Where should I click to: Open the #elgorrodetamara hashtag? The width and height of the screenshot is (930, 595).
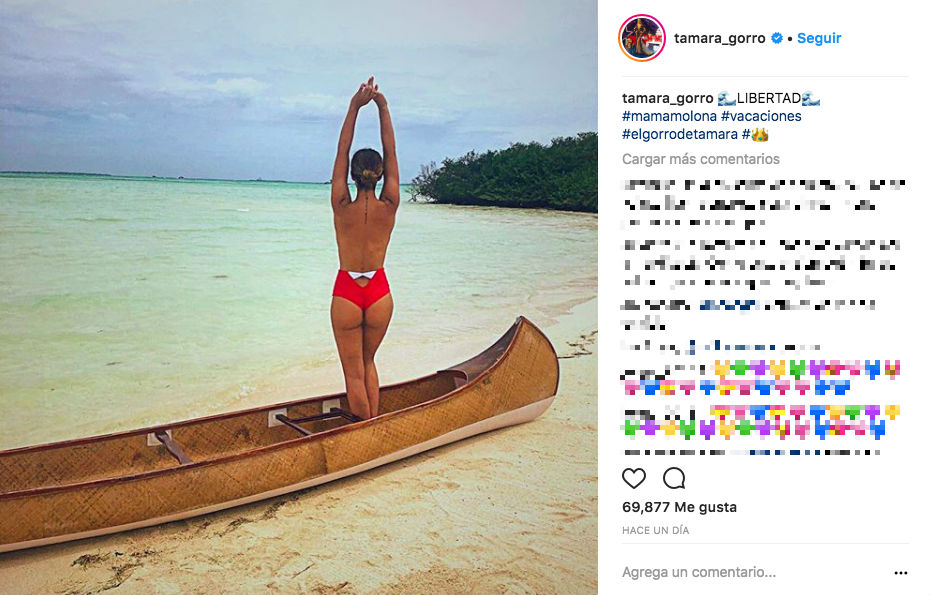click(x=680, y=134)
